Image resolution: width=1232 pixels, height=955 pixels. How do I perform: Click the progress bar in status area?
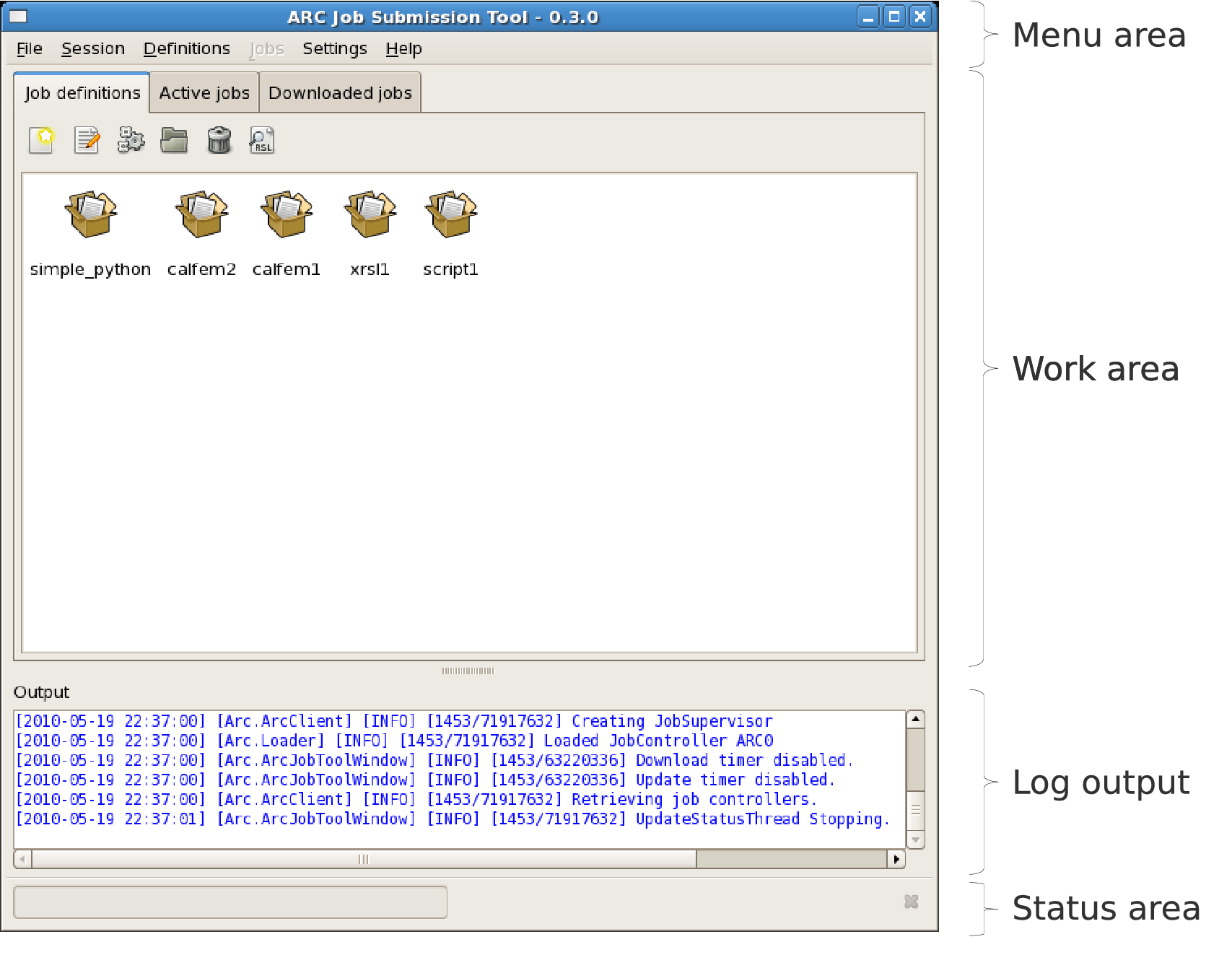(x=230, y=902)
